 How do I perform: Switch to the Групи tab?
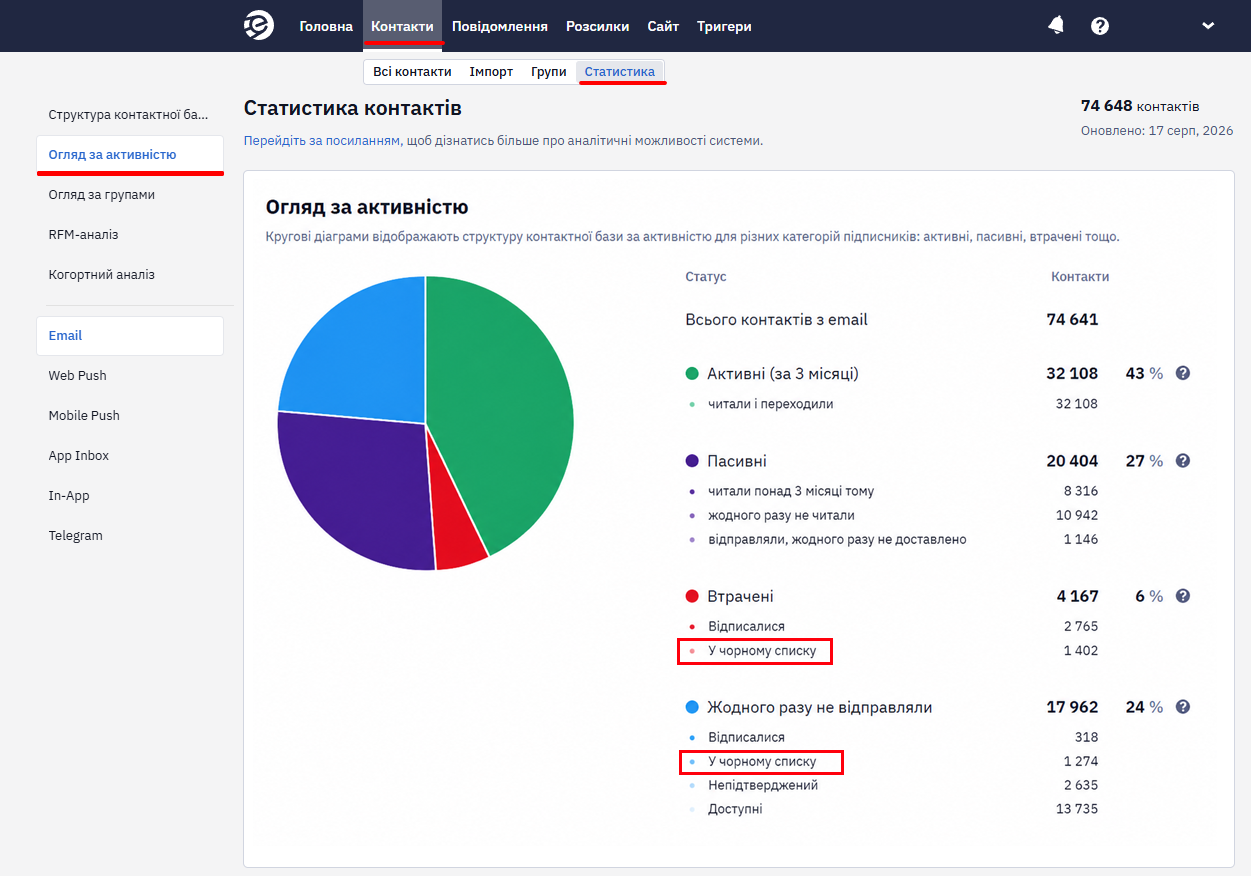pyautogui.click(x=549, y=72)
